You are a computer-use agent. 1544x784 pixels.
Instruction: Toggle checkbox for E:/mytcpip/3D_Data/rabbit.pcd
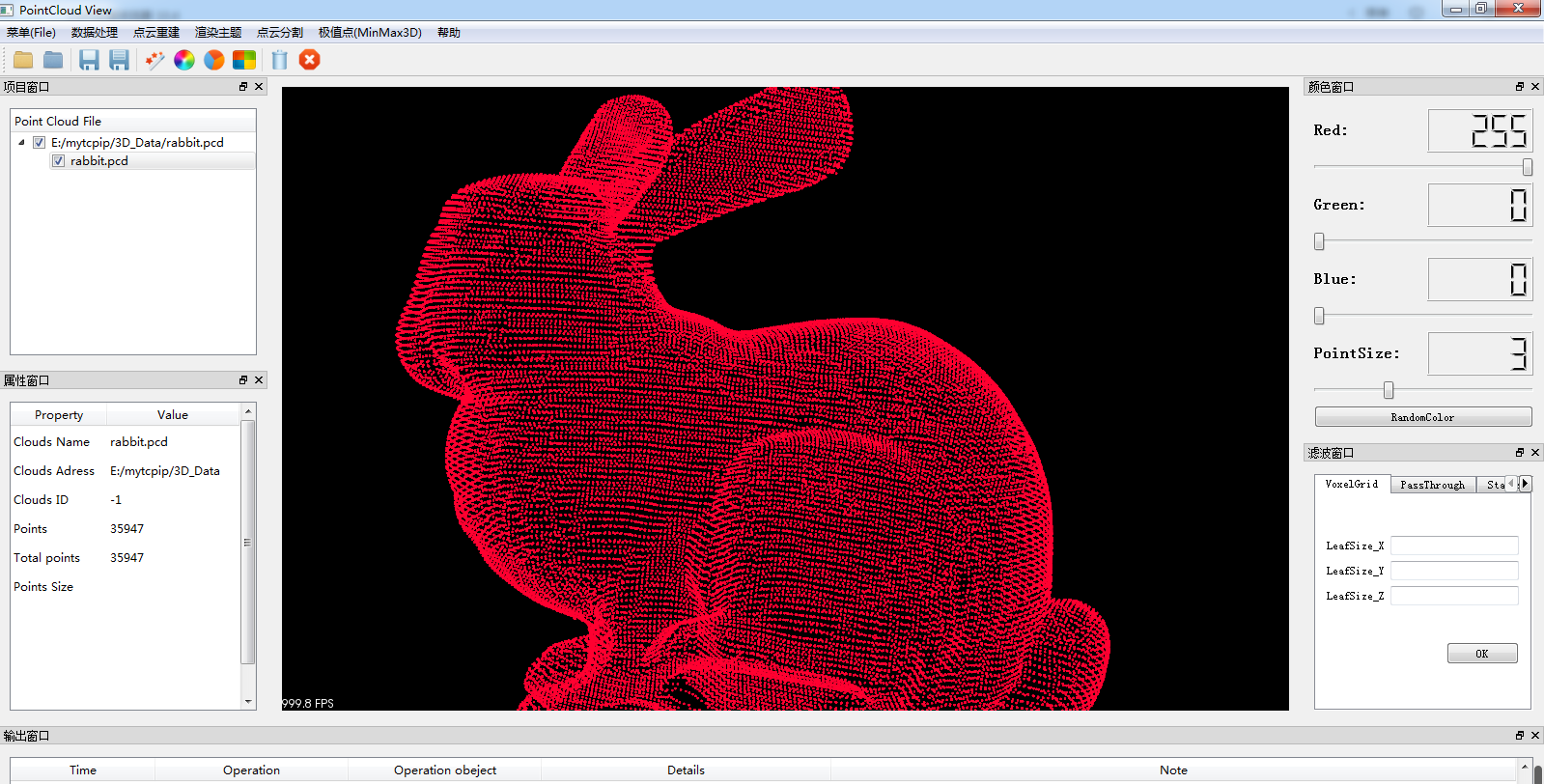(x=40, y=142)
